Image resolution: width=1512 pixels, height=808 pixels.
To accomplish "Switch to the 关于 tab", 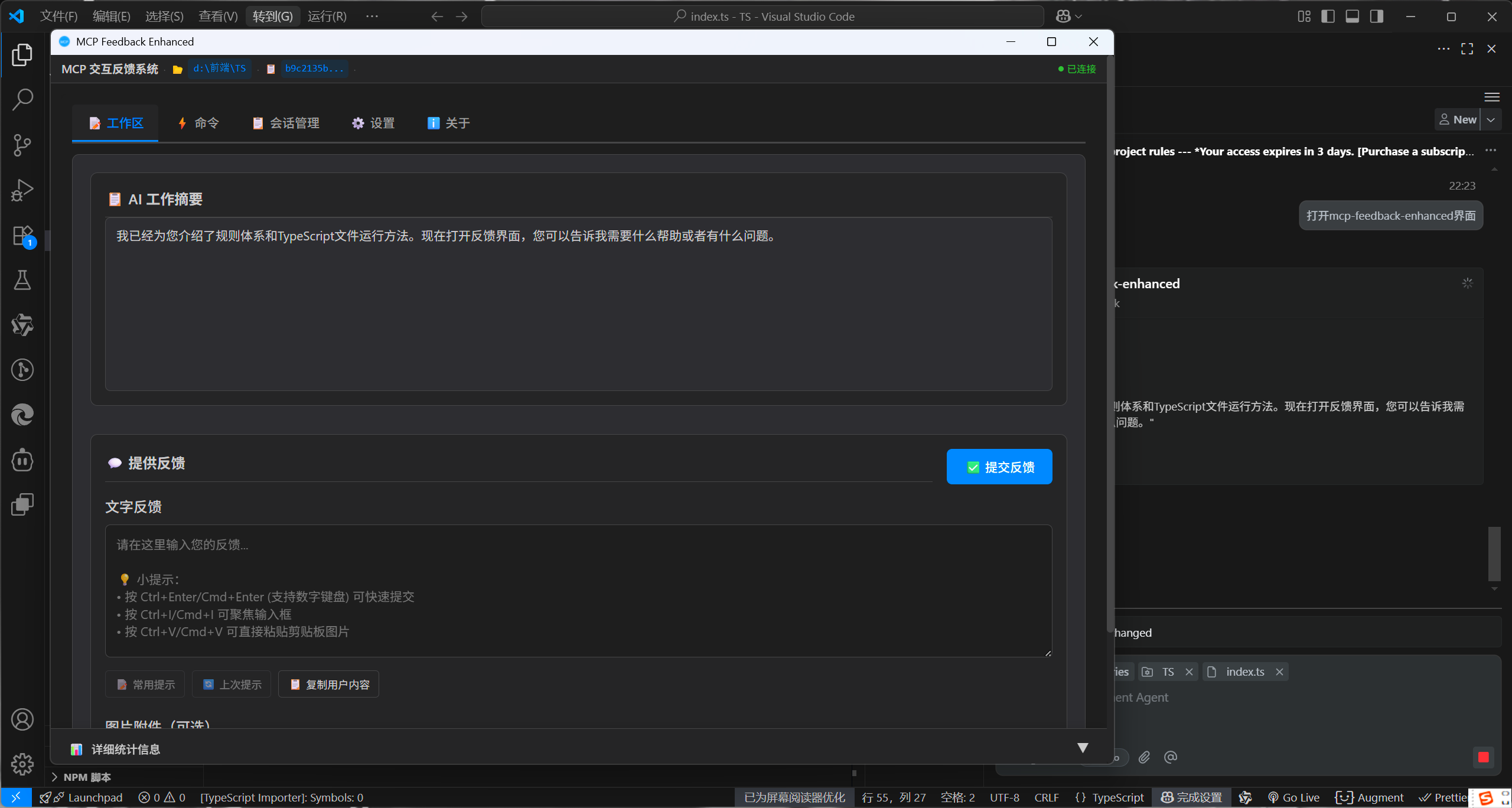I will click(x=448, y=123).
